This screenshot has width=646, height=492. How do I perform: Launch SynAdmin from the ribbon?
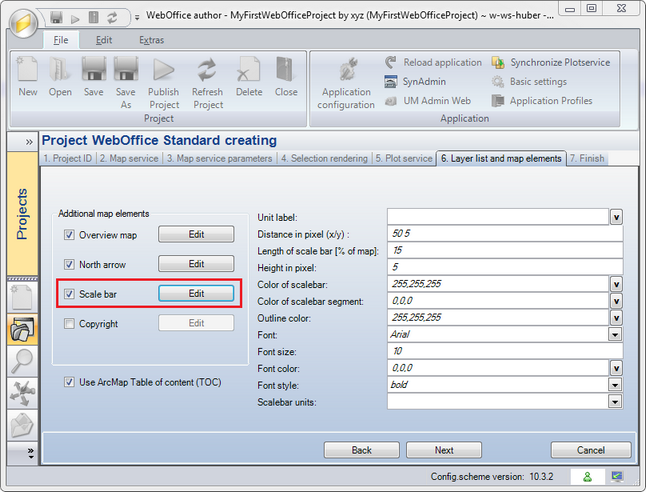(x=415, y=82)
